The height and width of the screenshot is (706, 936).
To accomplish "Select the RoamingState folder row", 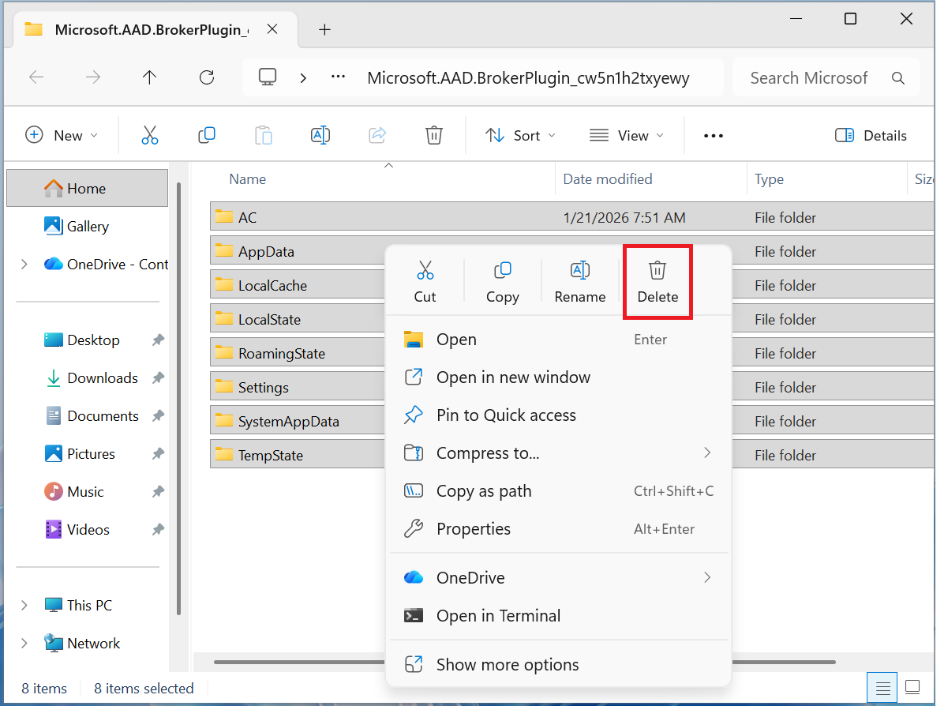I will (x=297, y=353).
